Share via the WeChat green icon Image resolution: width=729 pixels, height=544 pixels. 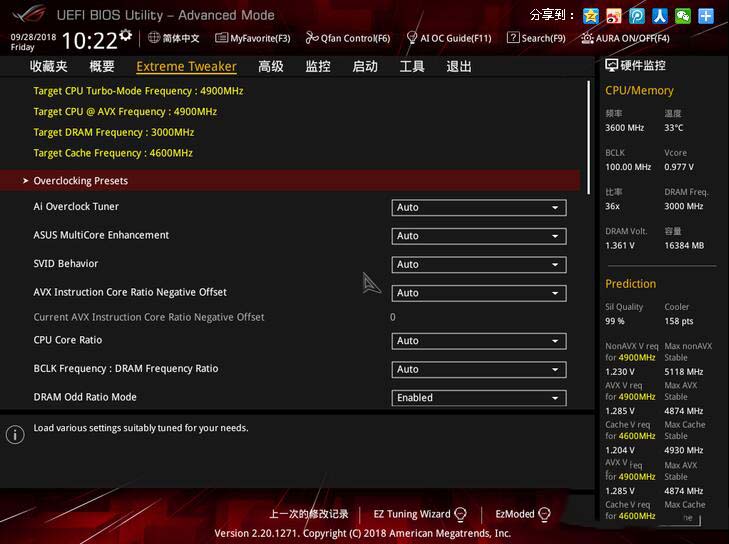683,16
